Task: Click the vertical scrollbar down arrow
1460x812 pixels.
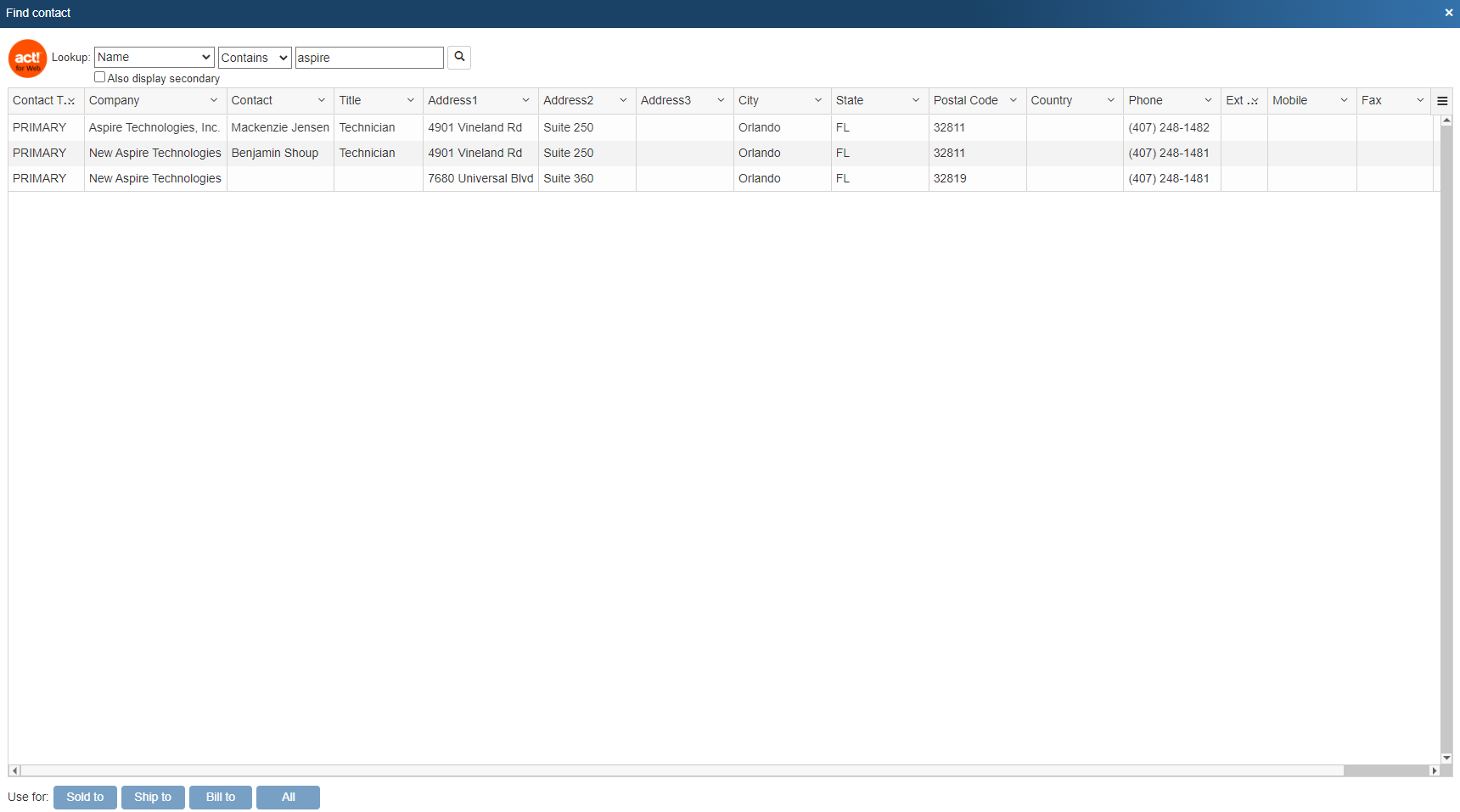Action: click(1446, 758)
